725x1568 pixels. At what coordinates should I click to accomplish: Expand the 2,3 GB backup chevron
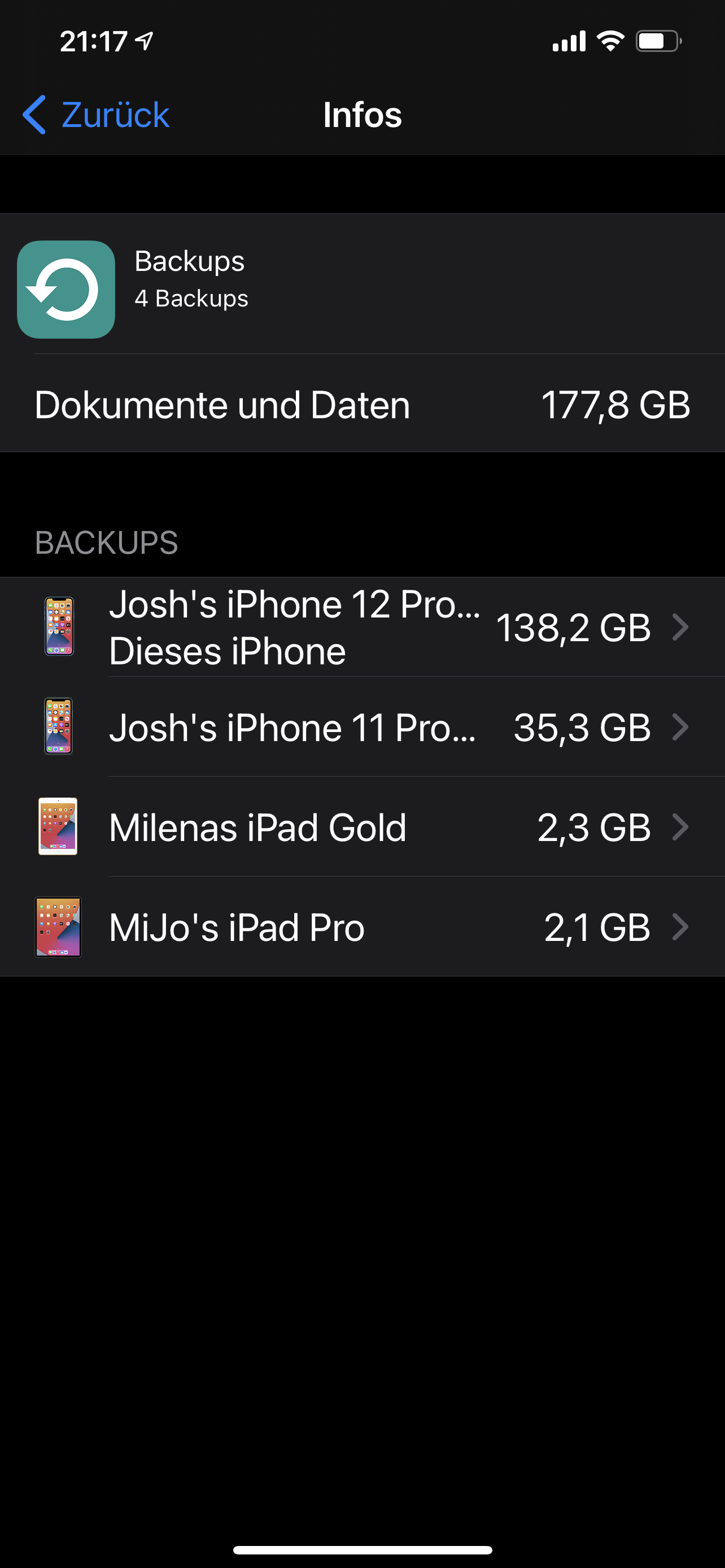click(x=680, y=826)
